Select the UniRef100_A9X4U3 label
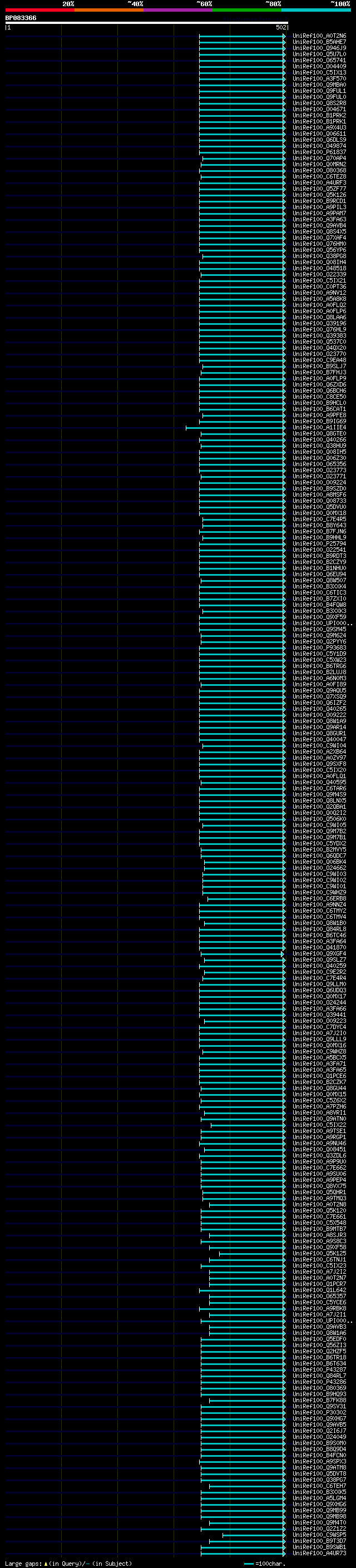356x1568 pixels. pyautogui.click(x=319, y=127)
